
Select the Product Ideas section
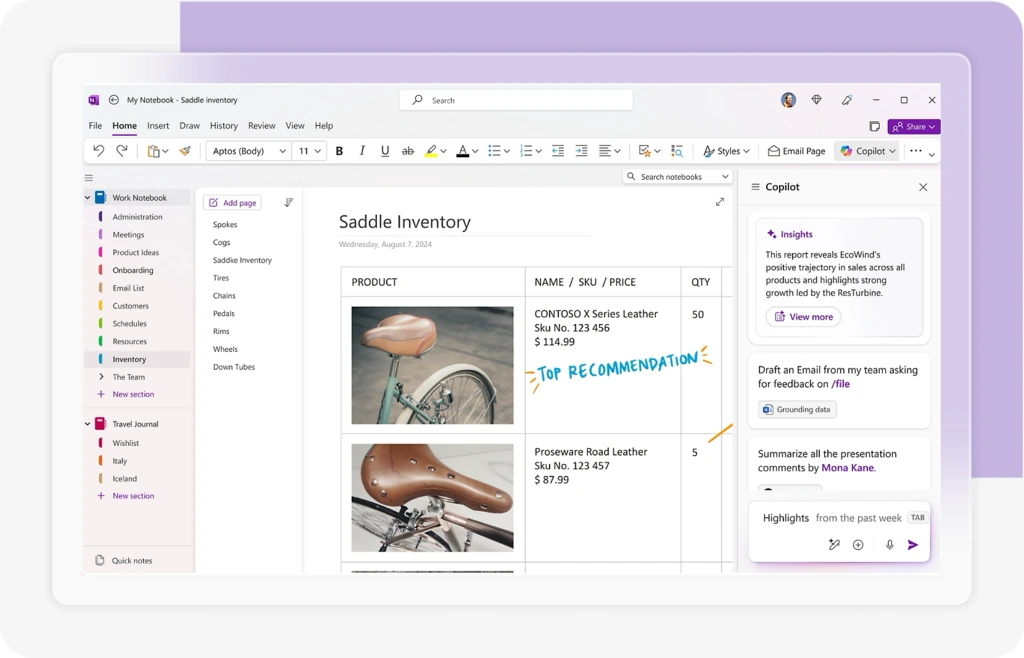135,252
